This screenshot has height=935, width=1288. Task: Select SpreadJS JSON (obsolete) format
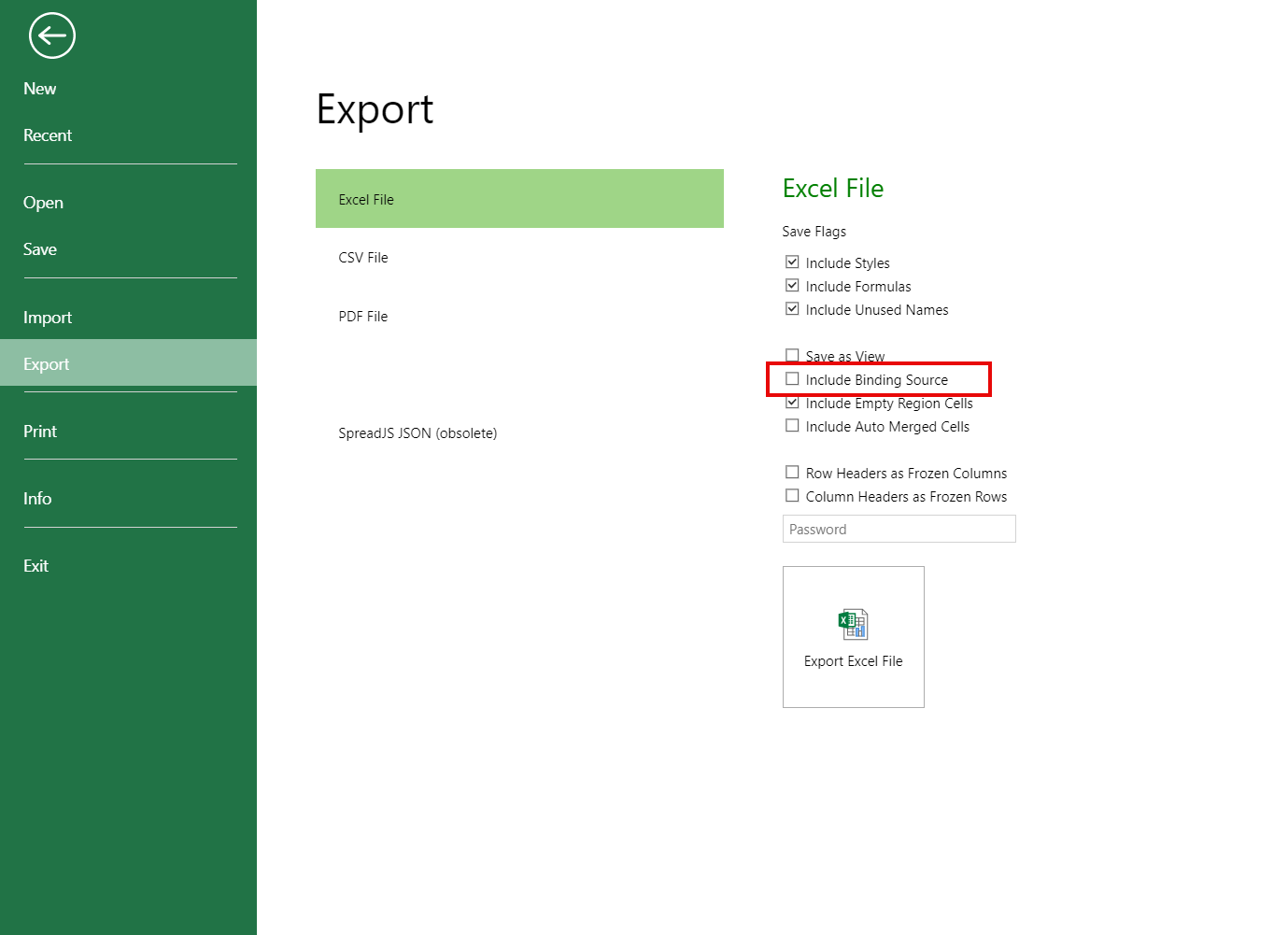pos(418,433)
